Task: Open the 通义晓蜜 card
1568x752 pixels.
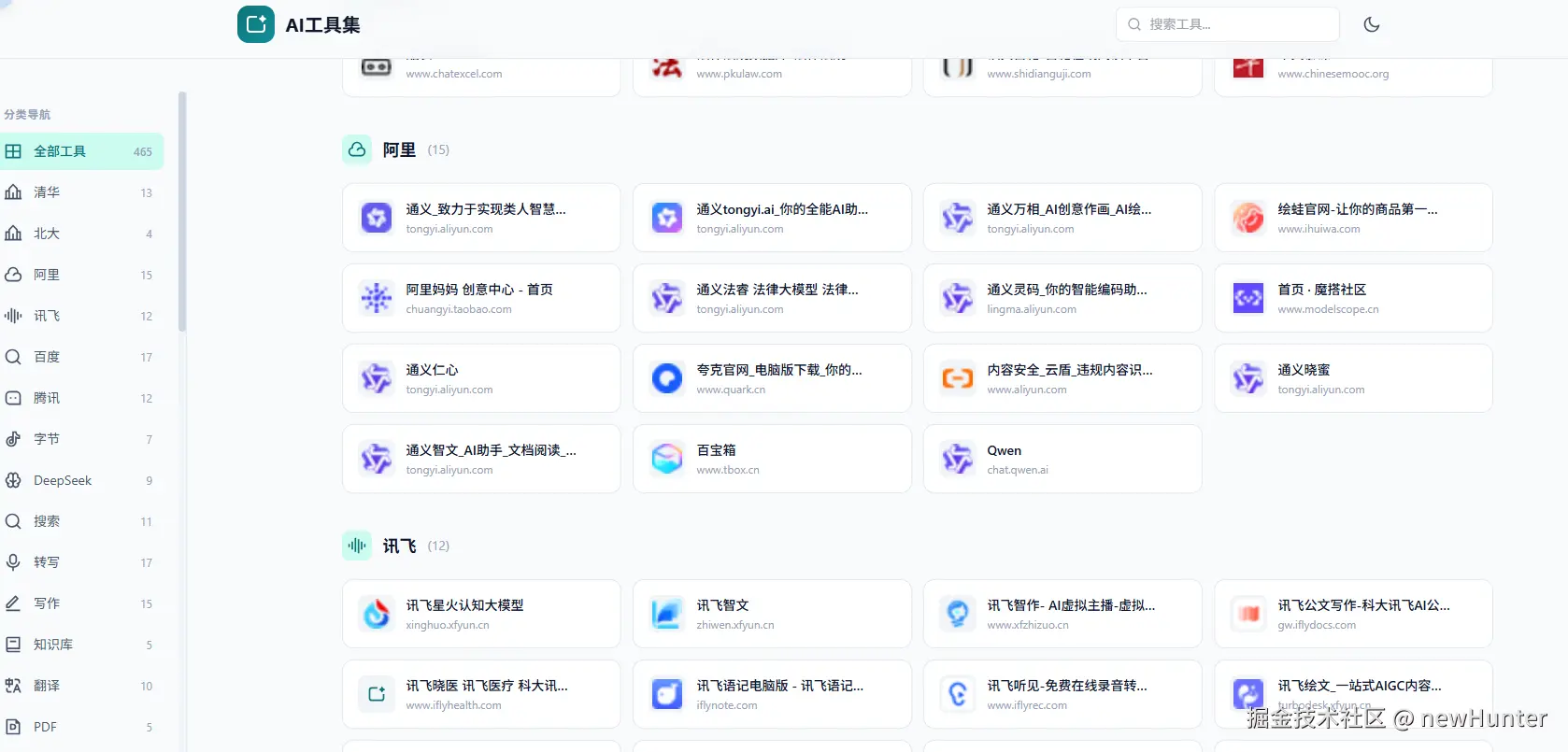Action: pos(1353,378)
